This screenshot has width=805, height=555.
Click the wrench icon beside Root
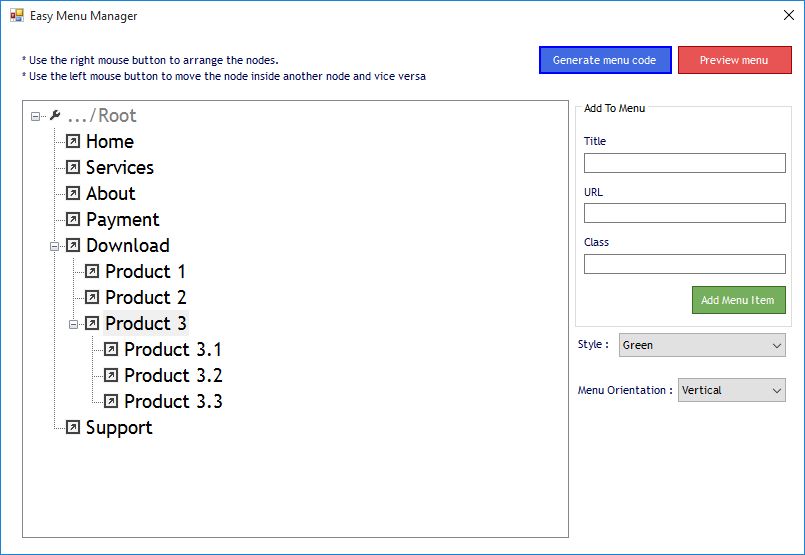tap(55, 116)
